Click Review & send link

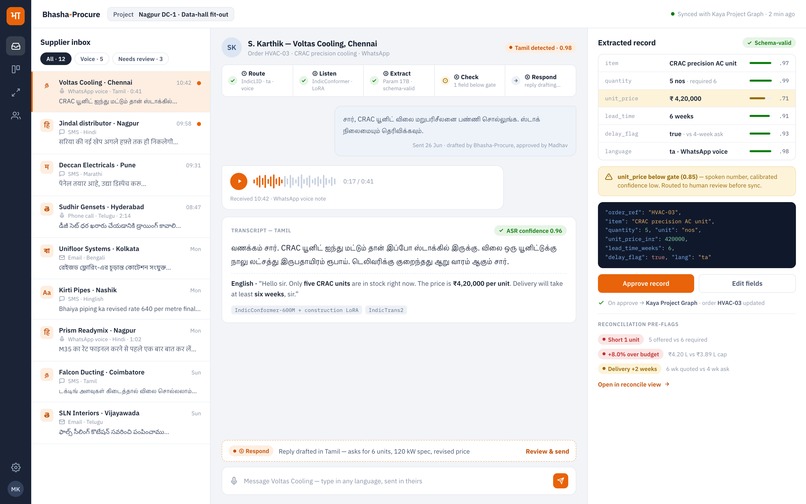click(547, 452)
